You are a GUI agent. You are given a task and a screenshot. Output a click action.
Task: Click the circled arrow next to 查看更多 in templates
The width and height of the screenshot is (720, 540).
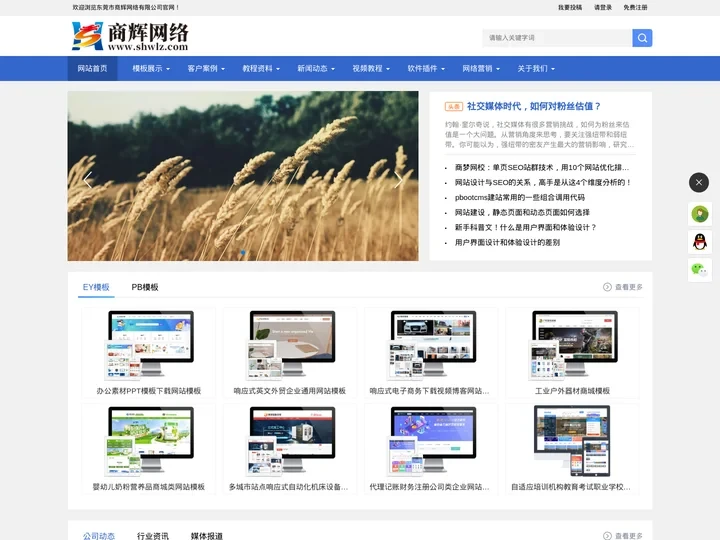[x=607, y=287]
